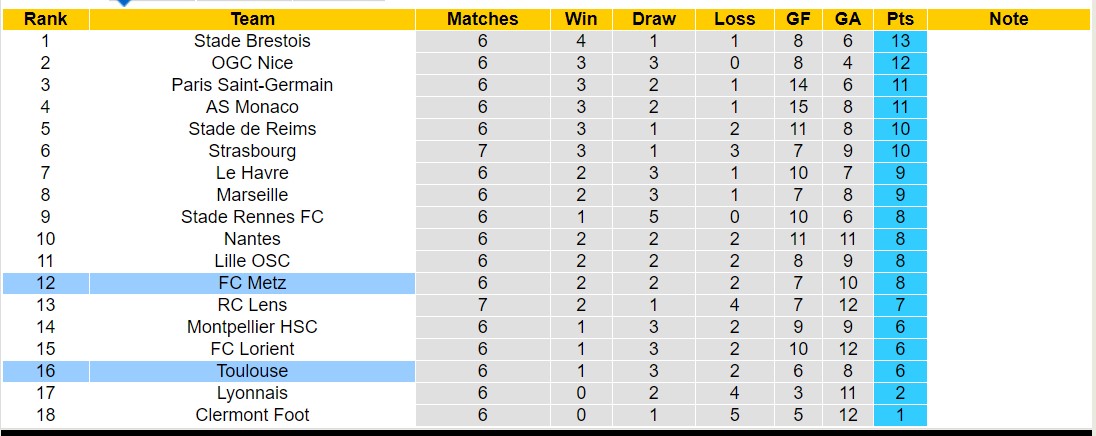Sort by the Pts column header
Image resolution: width=1096 pixels, height=436 pixels.
tap(900, 19)
